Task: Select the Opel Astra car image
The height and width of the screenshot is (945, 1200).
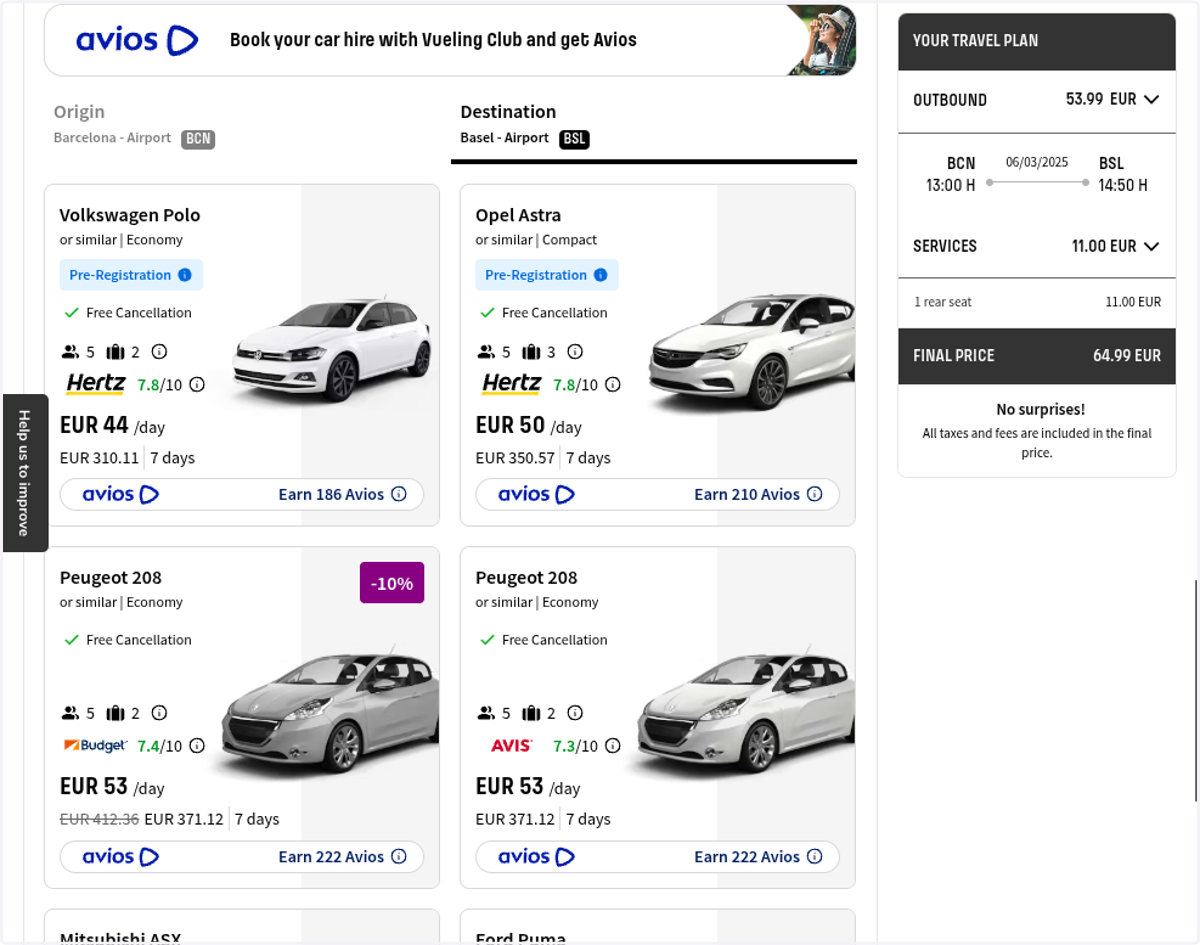Action: tap(751, 352)
